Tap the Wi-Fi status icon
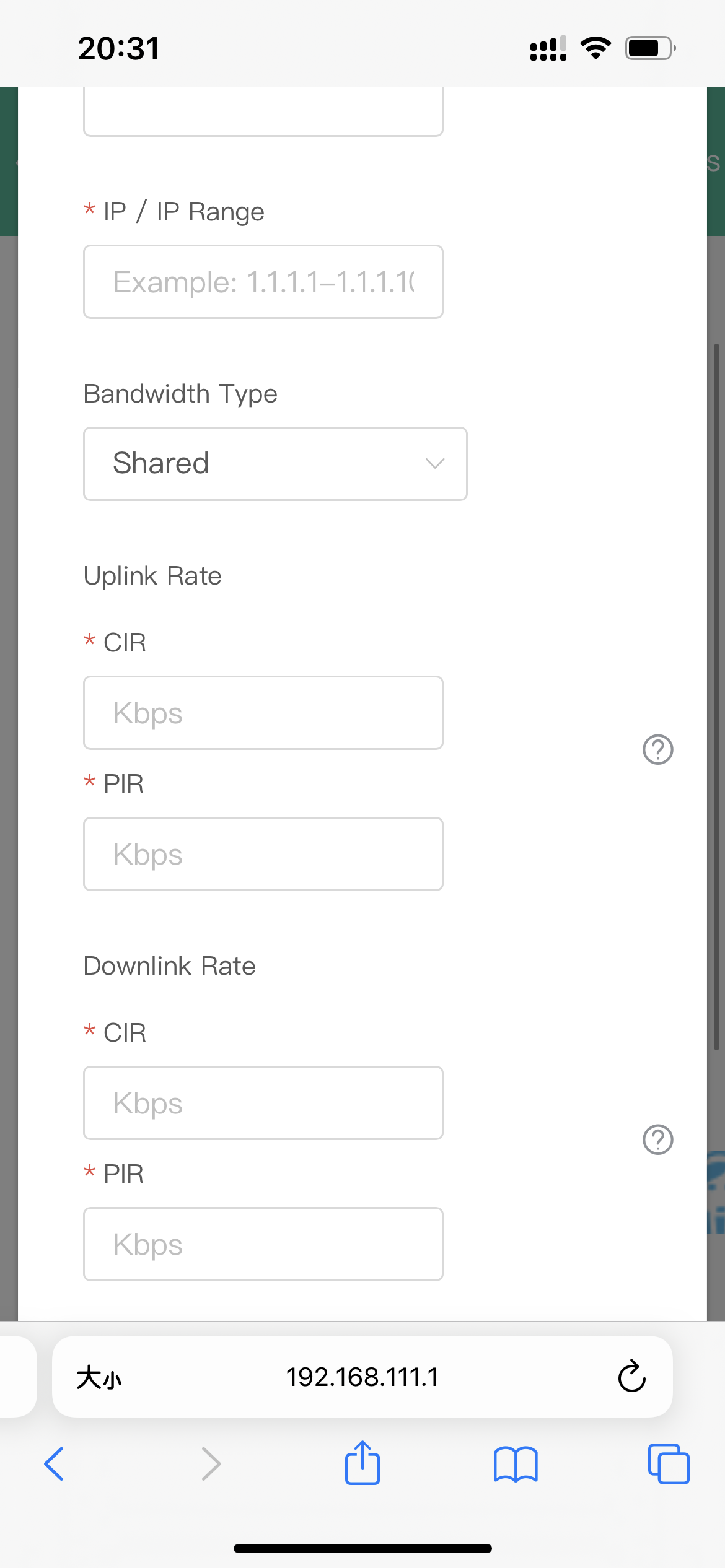 (x=595, y=48)
